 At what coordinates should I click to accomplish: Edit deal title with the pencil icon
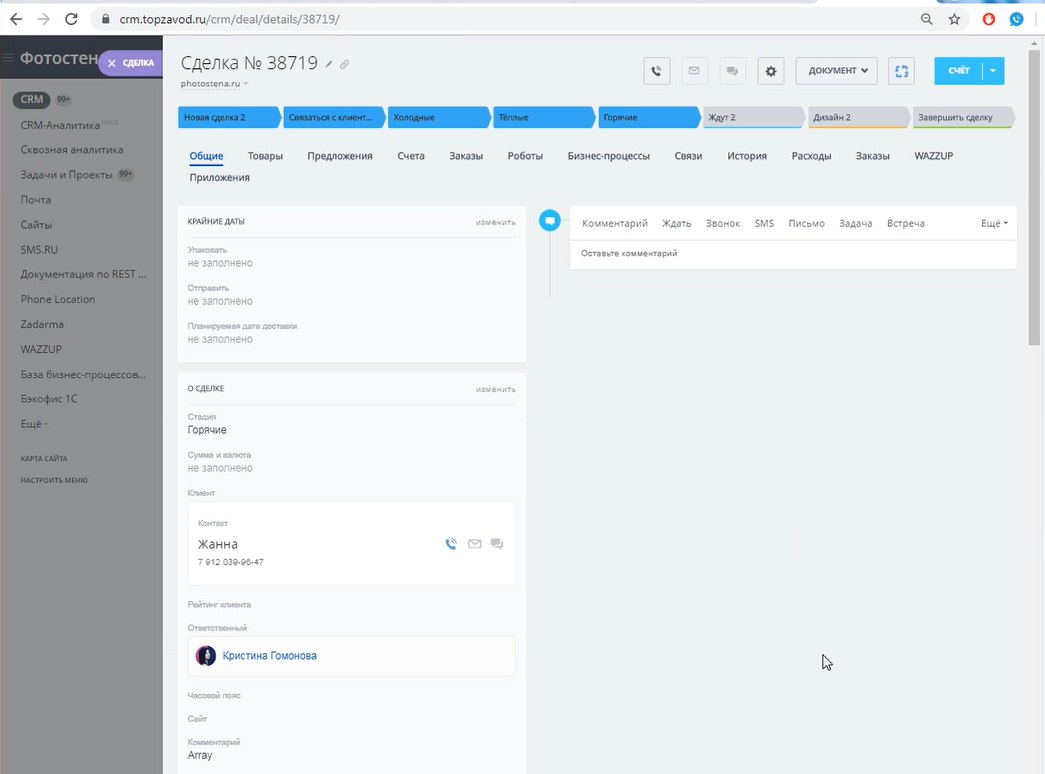point(329,64)
